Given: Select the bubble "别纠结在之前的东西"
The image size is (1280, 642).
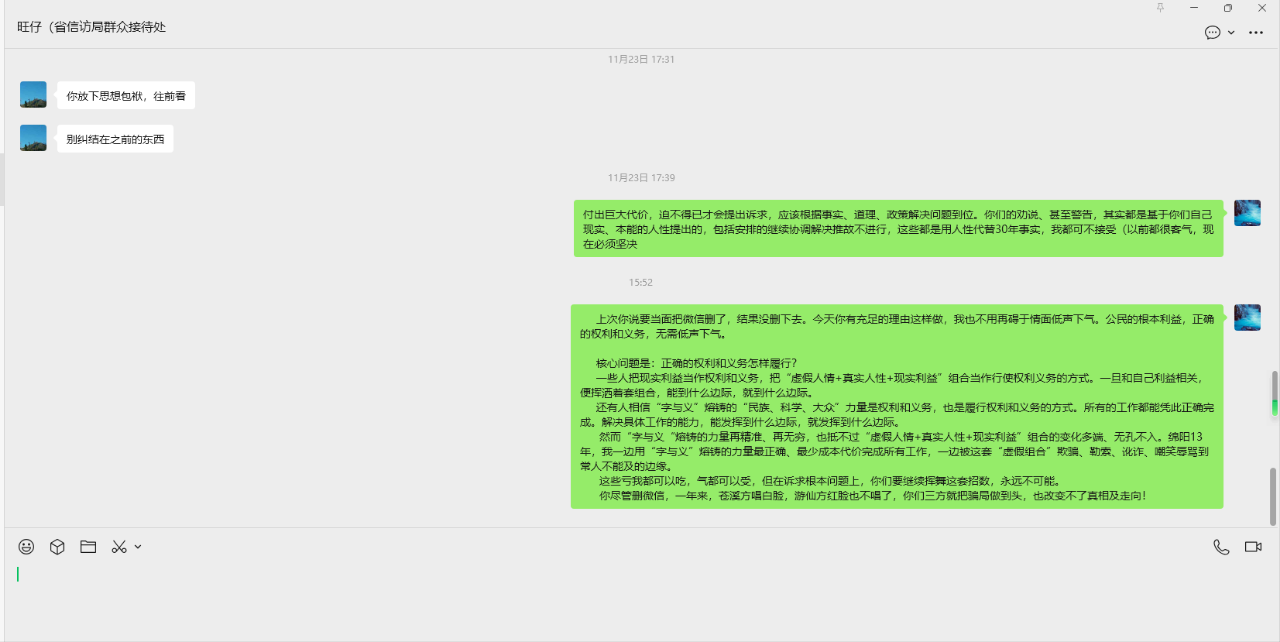Looking at the screenshot, I should coord(114,138).
